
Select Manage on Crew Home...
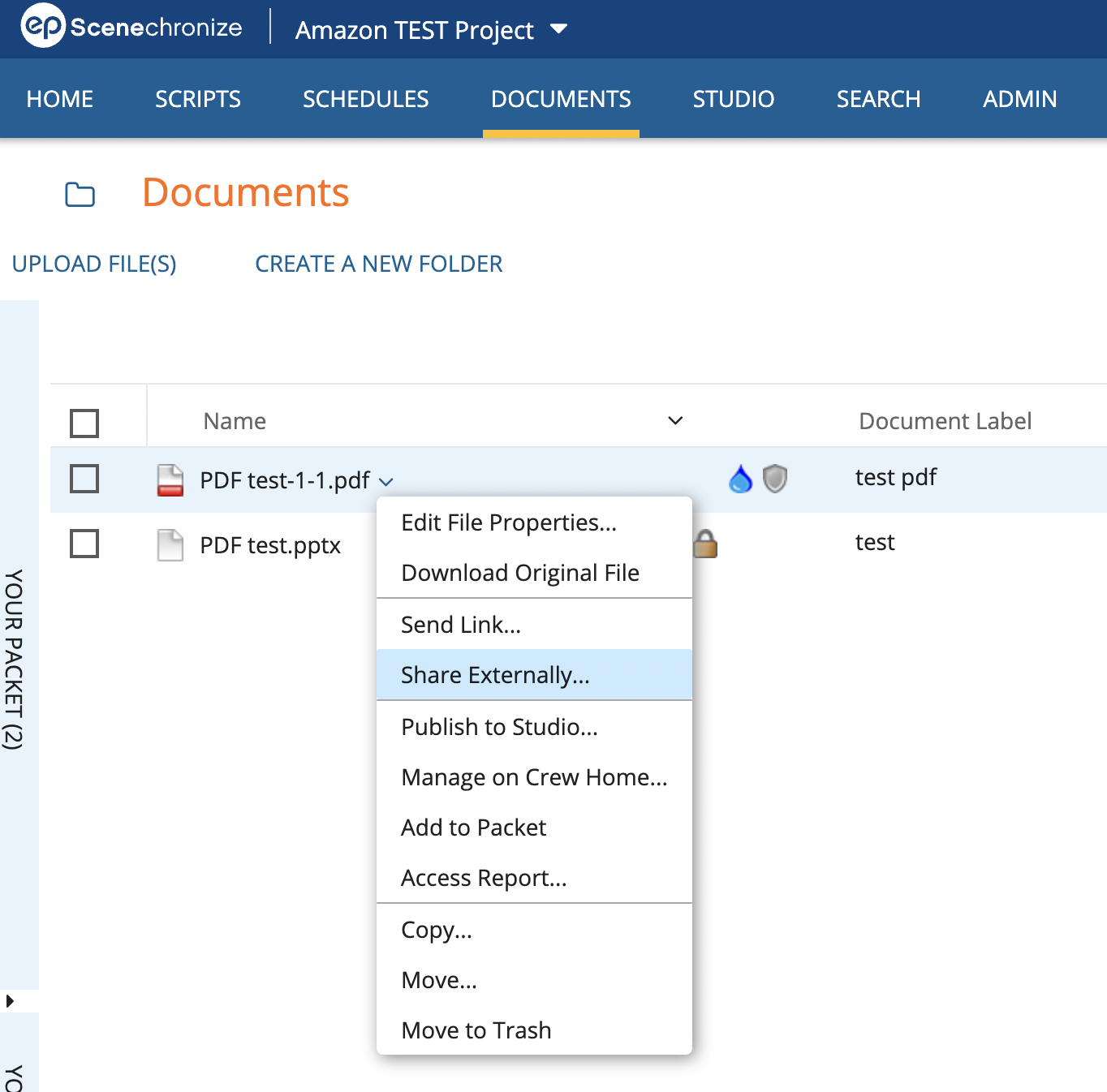tap(534, 777)
